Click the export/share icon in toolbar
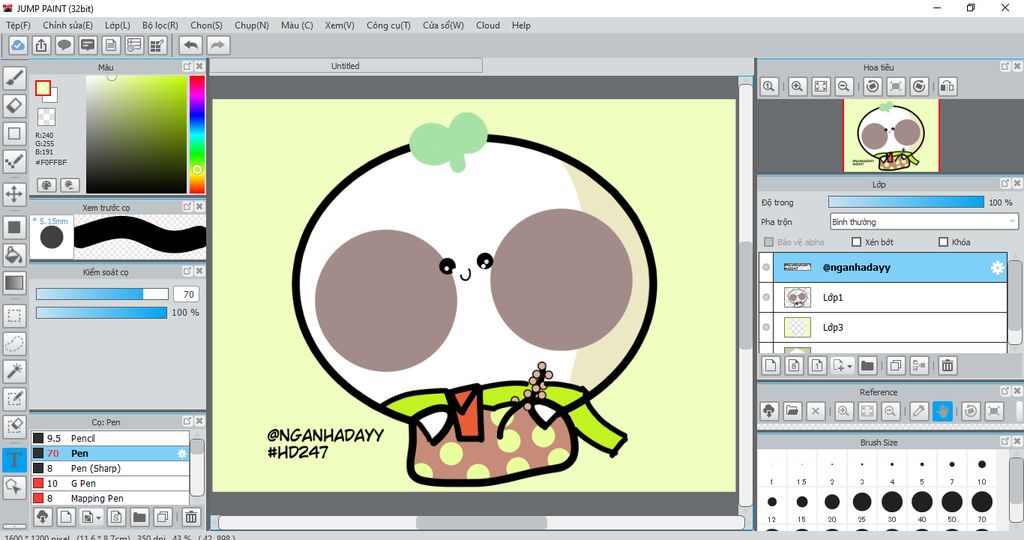 pos(41,45)
